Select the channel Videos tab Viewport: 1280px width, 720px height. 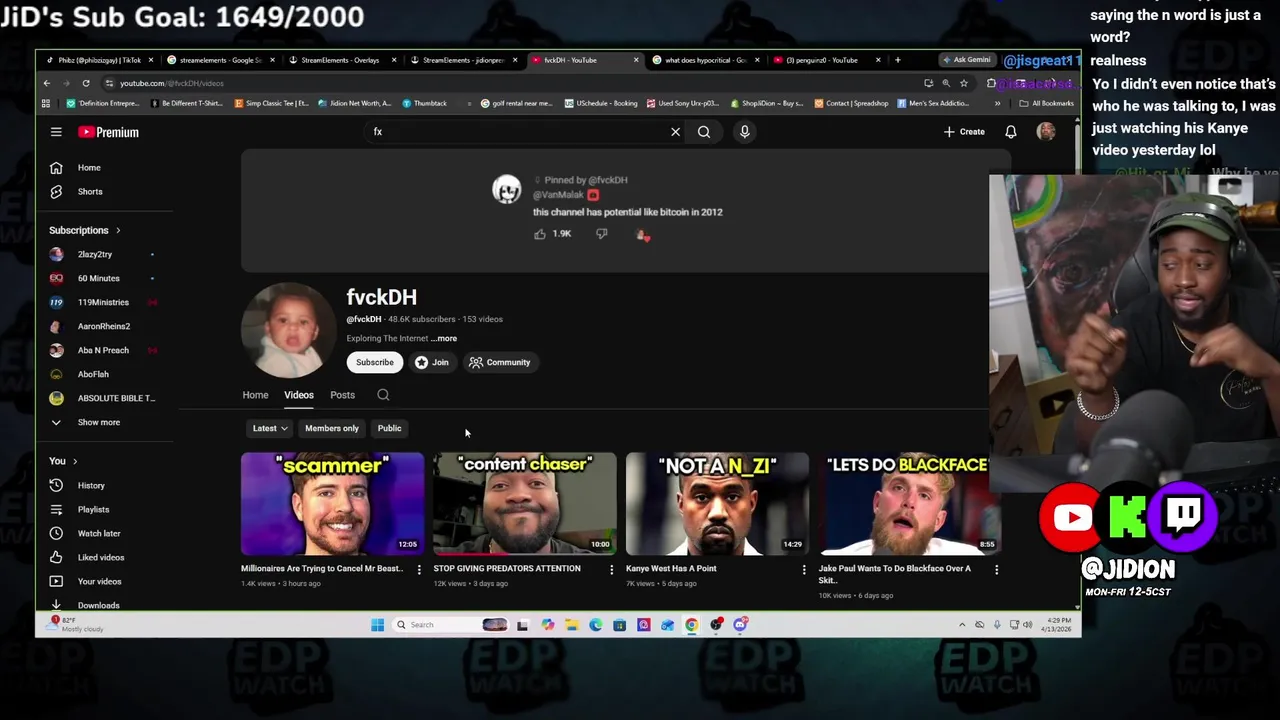click(299, 395)
